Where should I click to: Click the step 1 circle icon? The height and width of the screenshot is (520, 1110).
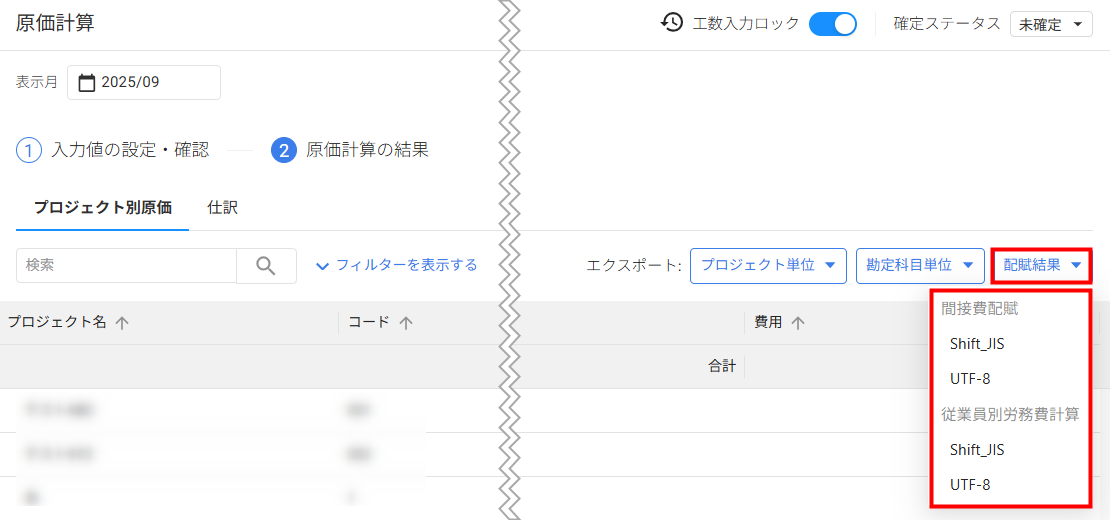(29, 151)
